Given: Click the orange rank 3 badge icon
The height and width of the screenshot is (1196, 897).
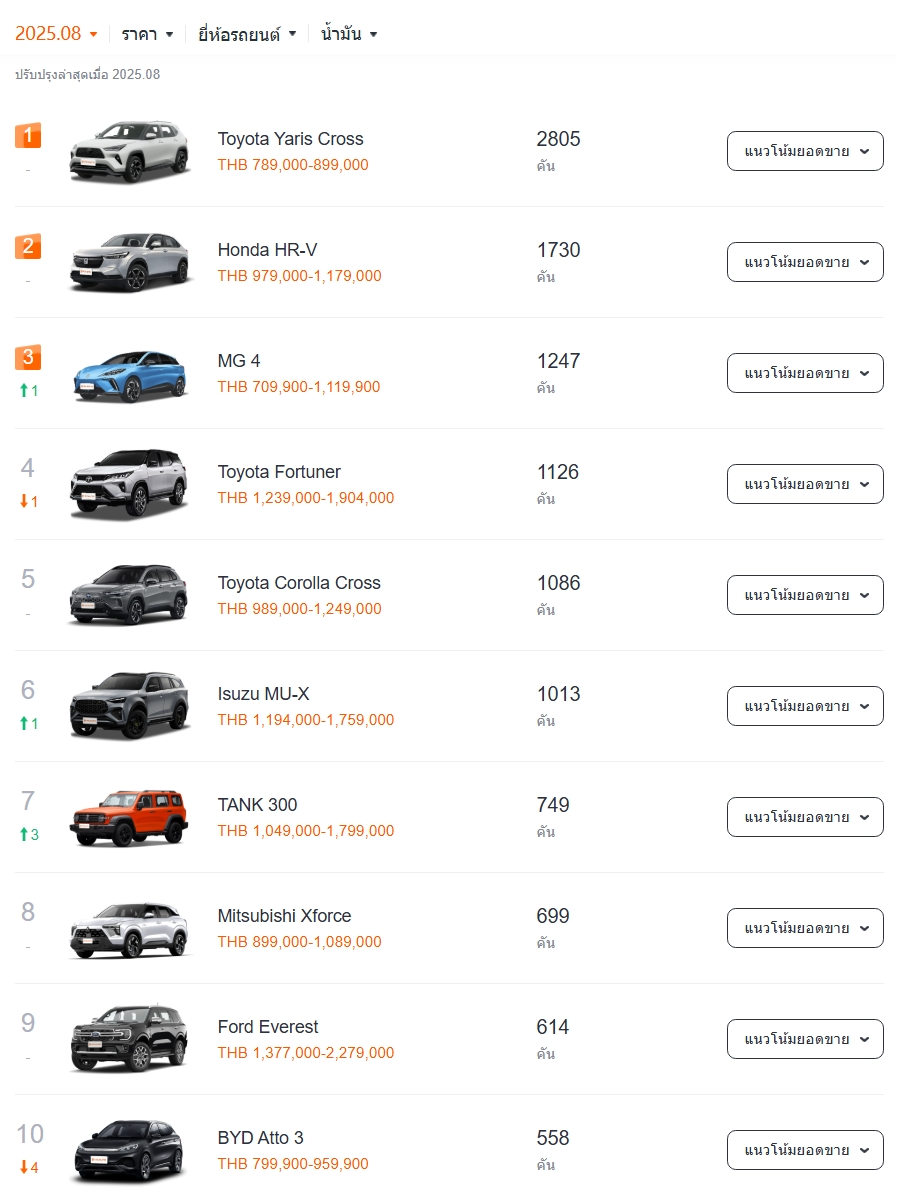Looking at the screenshot, I should click(28, 357).
